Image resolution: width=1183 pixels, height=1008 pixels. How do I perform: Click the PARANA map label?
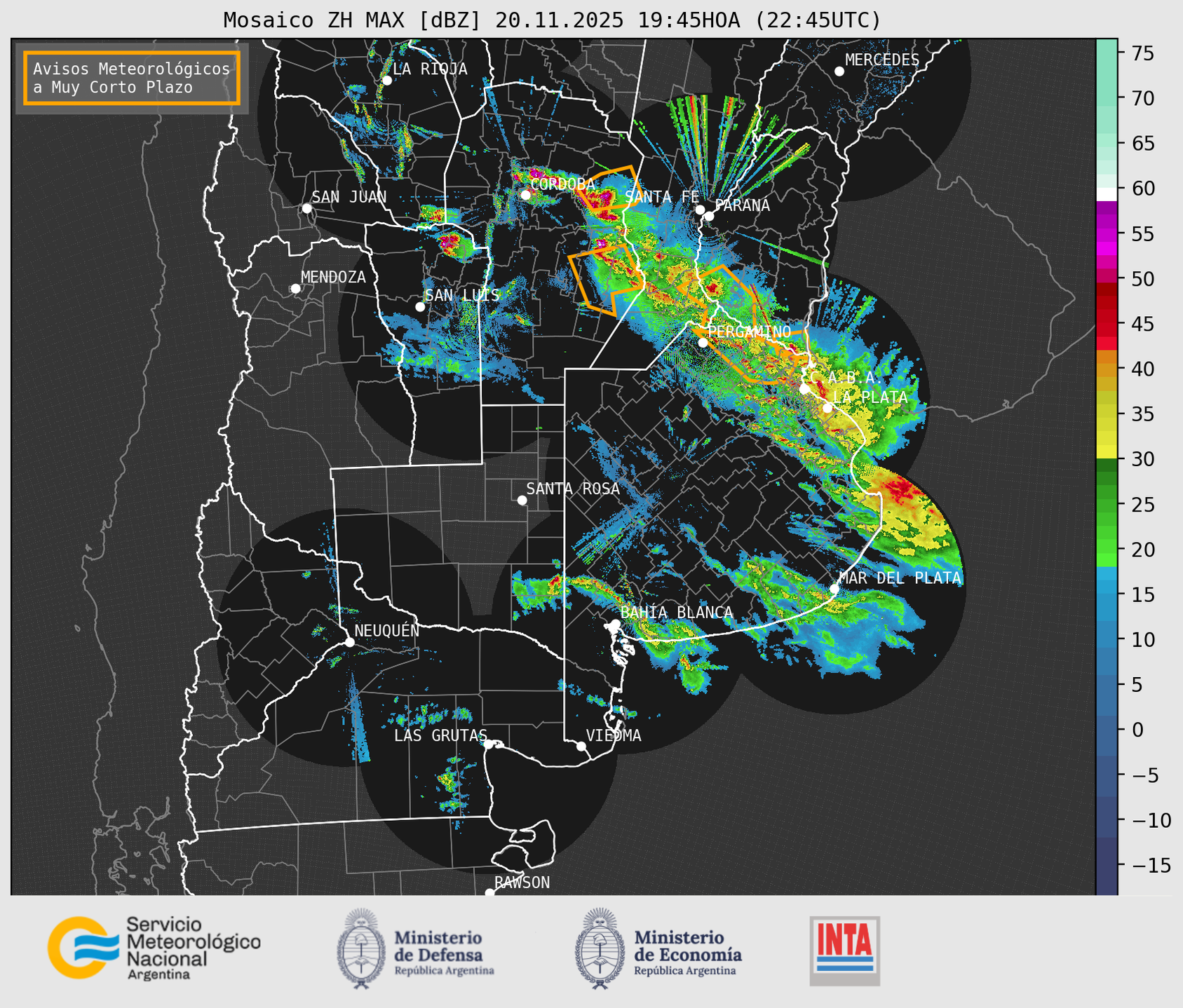coord(743,205)
